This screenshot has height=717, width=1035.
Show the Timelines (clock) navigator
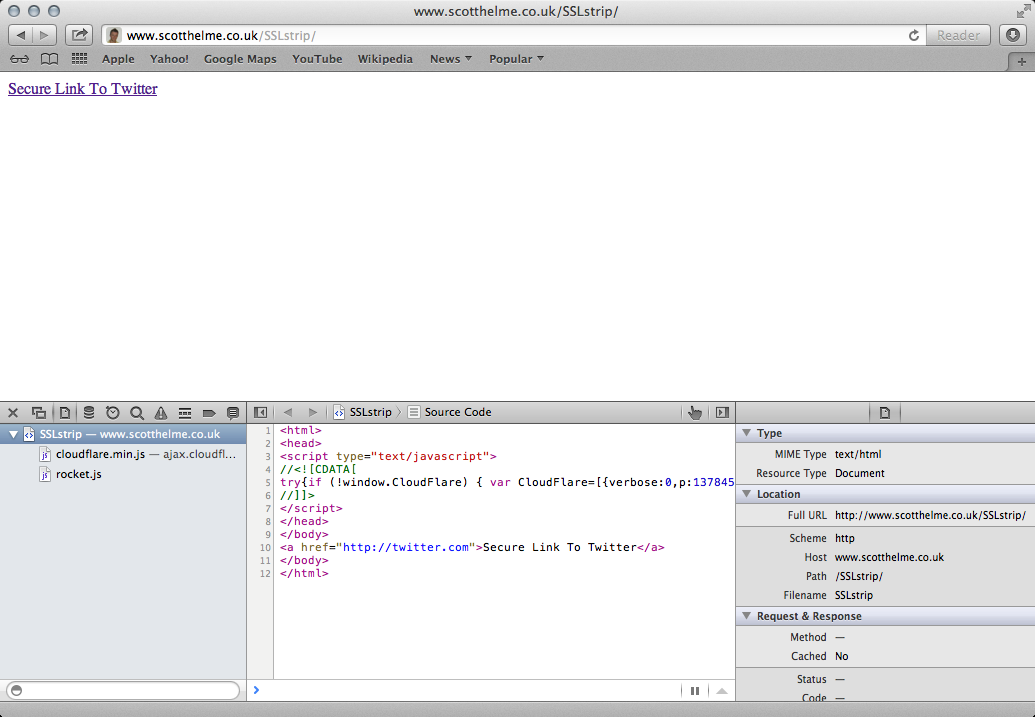click(113, 413)
